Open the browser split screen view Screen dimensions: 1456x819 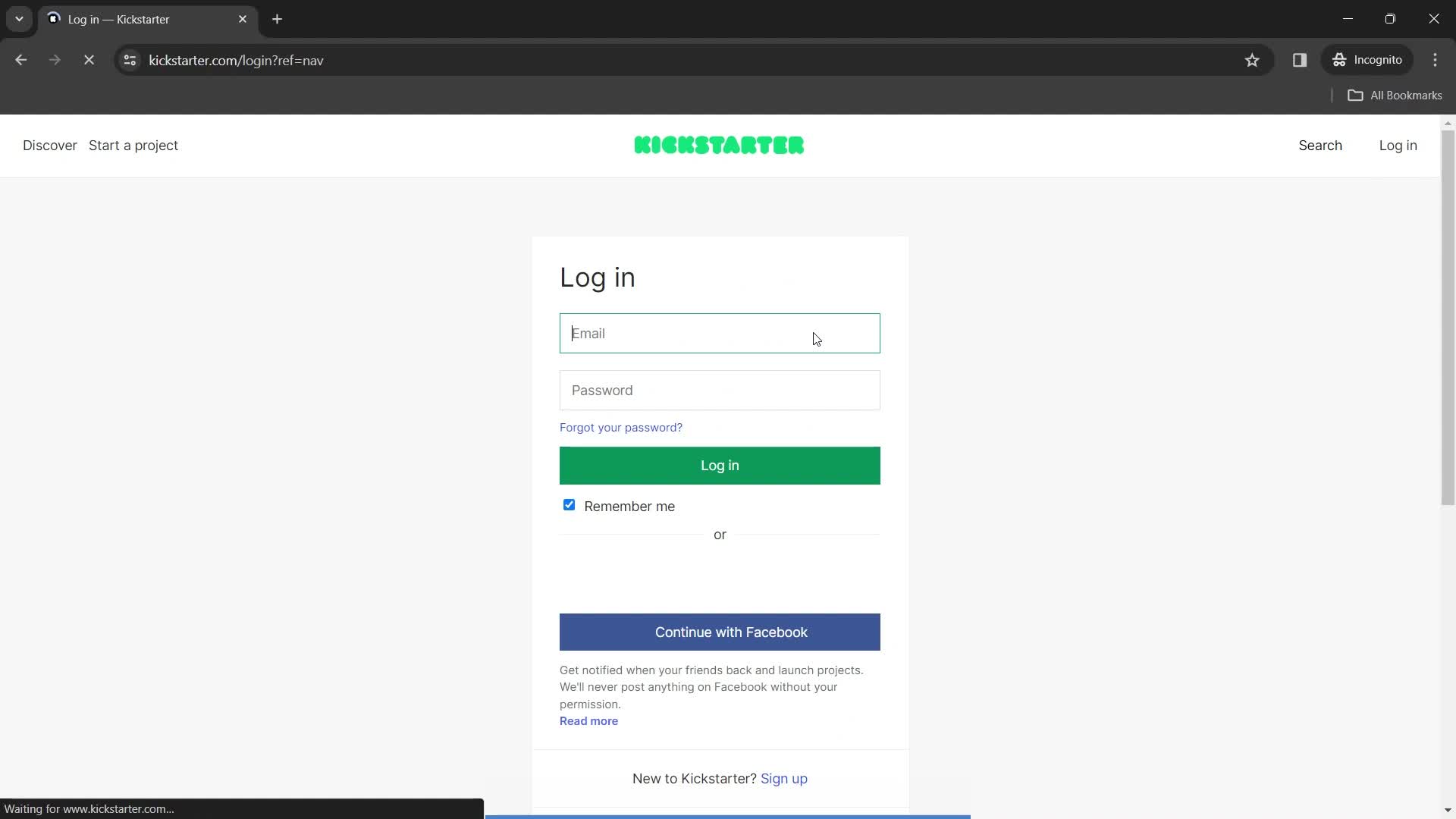[x=1300, y=60]
